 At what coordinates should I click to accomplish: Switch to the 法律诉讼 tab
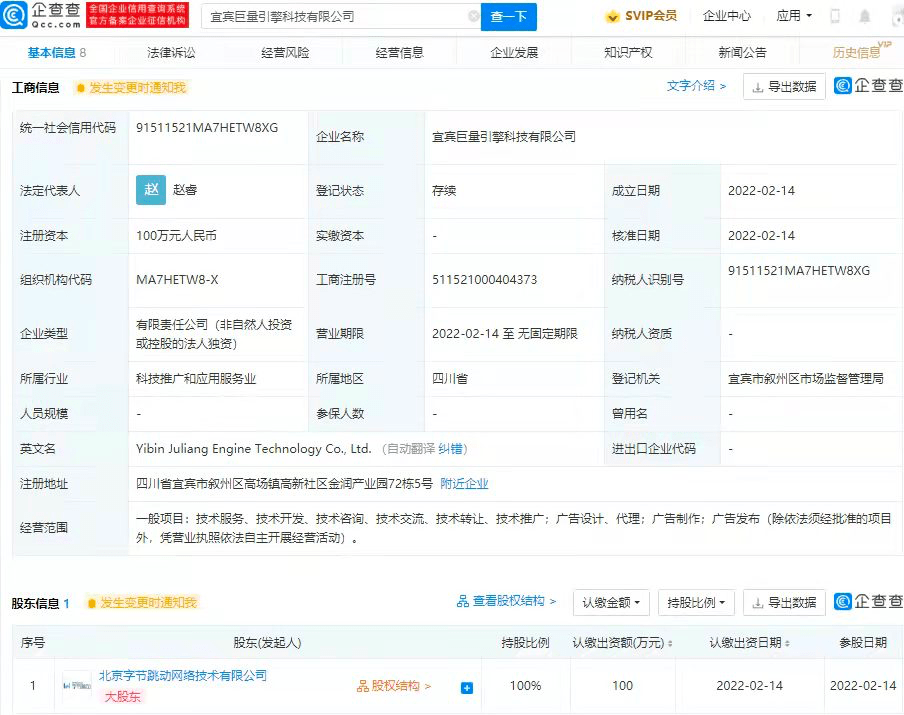(171, 52)
